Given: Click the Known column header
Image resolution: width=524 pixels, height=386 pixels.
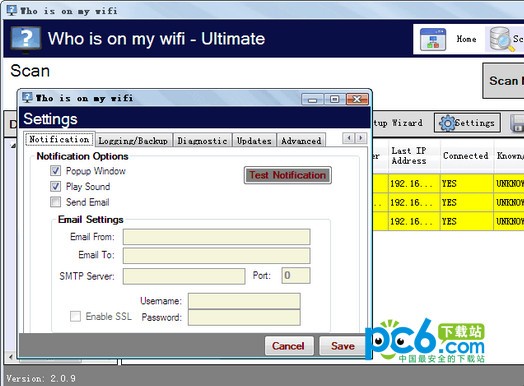Looking at the screenshot, I should pos(509,156).
